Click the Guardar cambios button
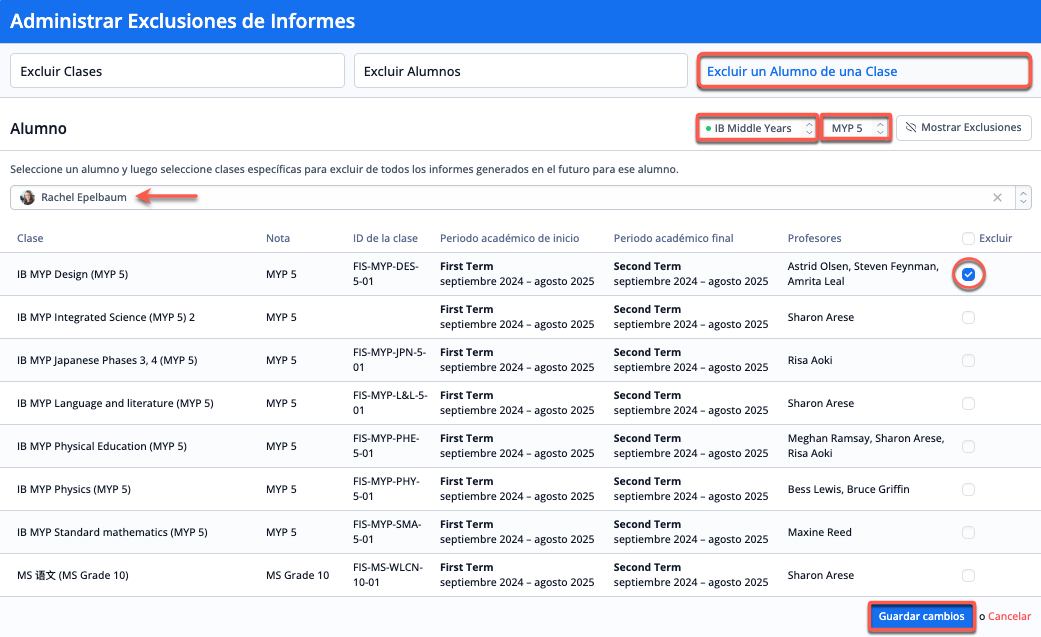Viewport: 1041px width, 637px height. click(x=921, y=617)
